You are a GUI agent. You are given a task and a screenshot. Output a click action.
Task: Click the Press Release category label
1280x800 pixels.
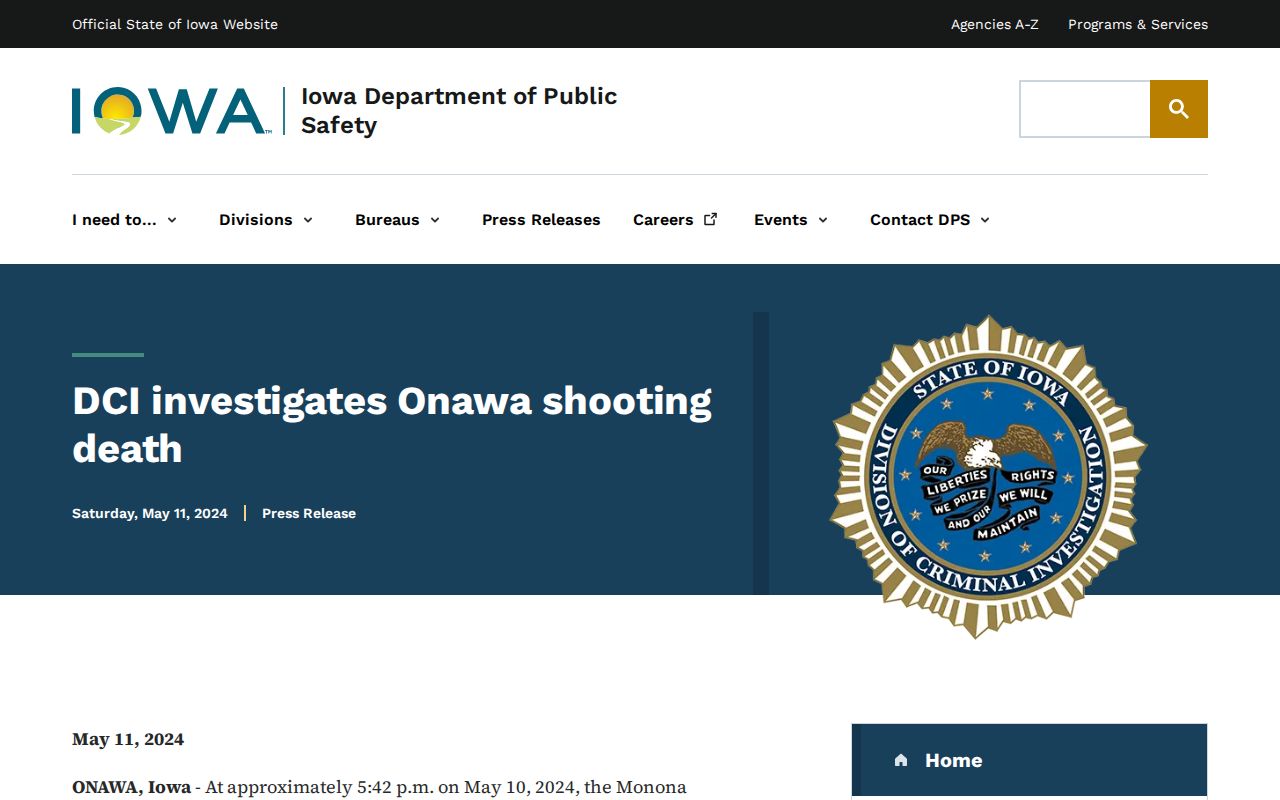point(309,513)
